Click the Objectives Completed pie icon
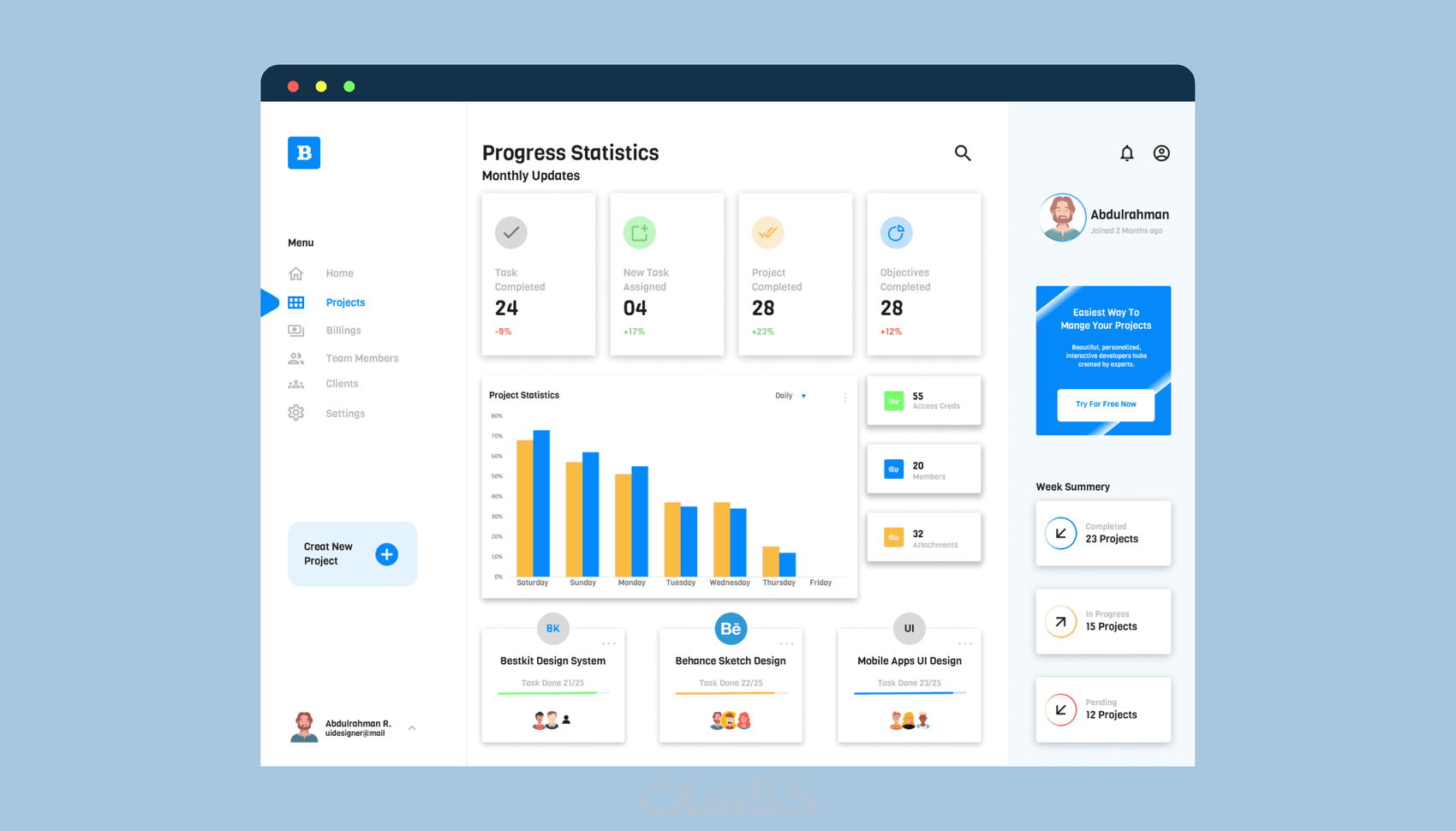 pyautogui.click(x=896, y=232)
